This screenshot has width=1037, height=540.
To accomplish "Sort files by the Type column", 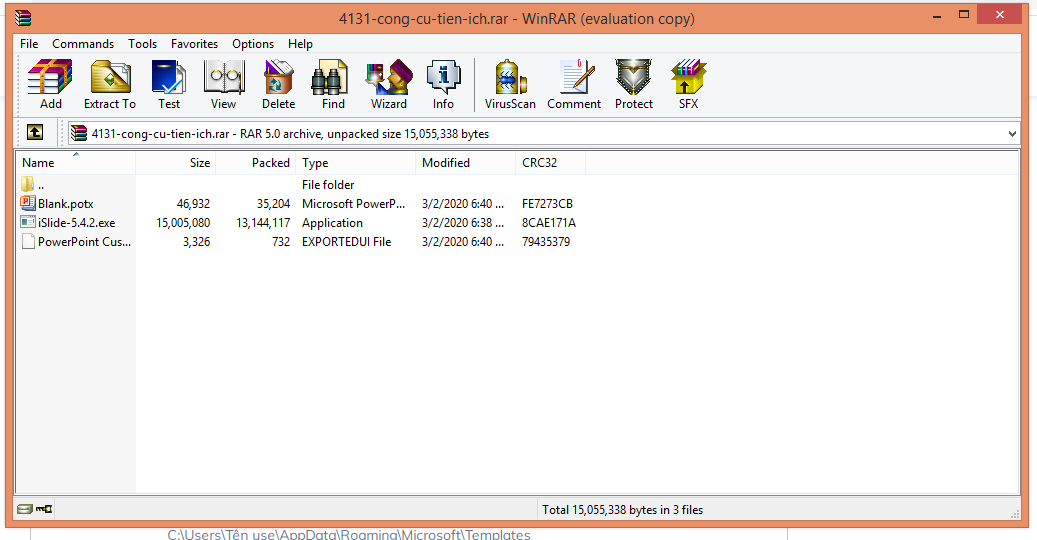I will pyautogui.click(x=356, y=163).
